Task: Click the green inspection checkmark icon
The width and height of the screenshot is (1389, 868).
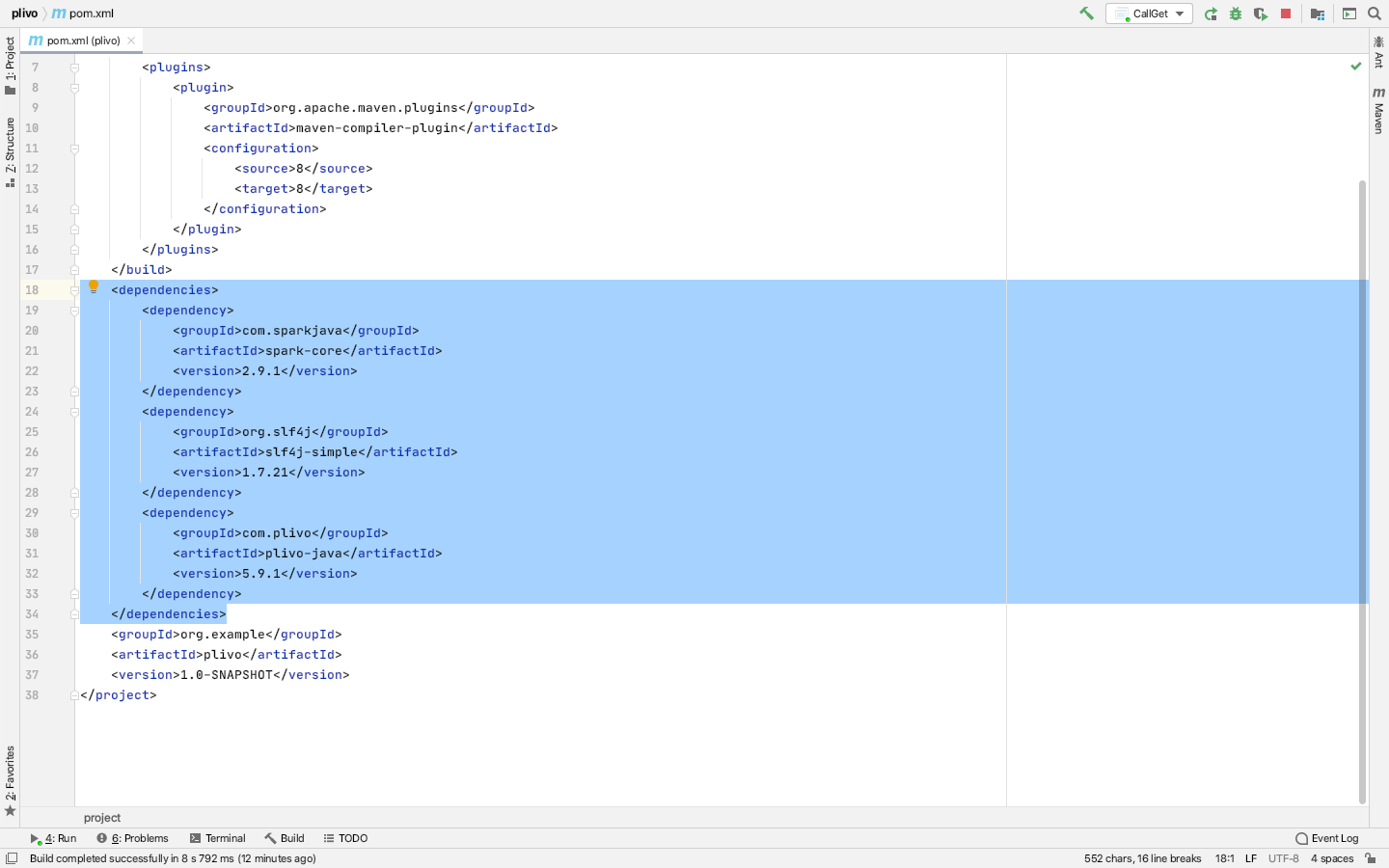Action: coord(1355,66)
